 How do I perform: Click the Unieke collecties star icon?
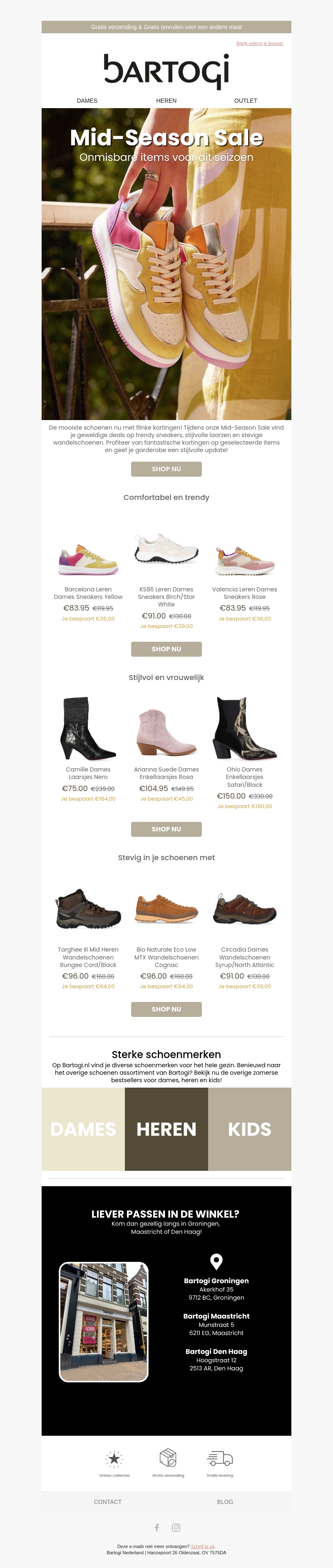point(114,1458)
